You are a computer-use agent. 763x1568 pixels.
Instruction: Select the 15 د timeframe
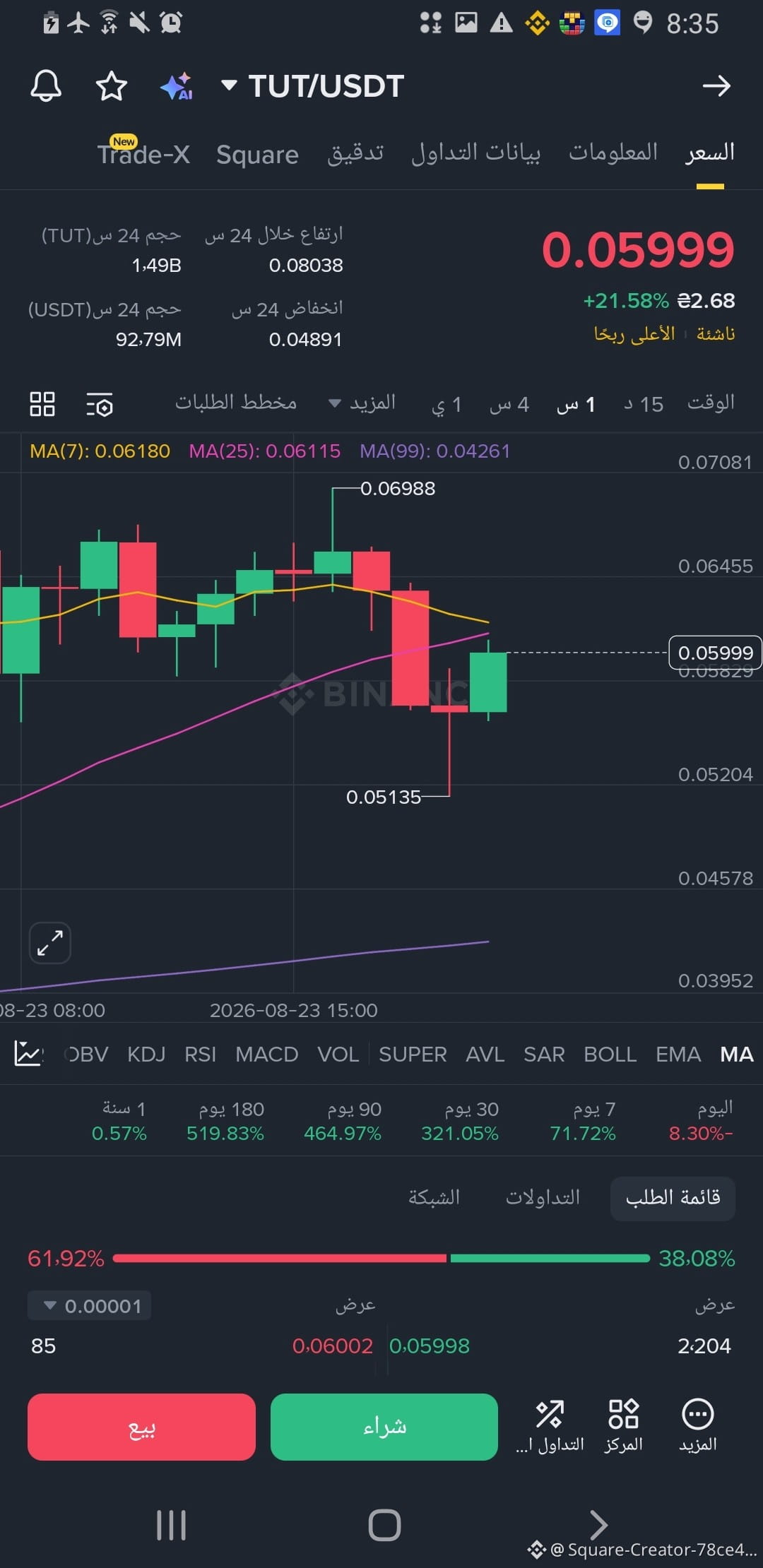(644, 404)
